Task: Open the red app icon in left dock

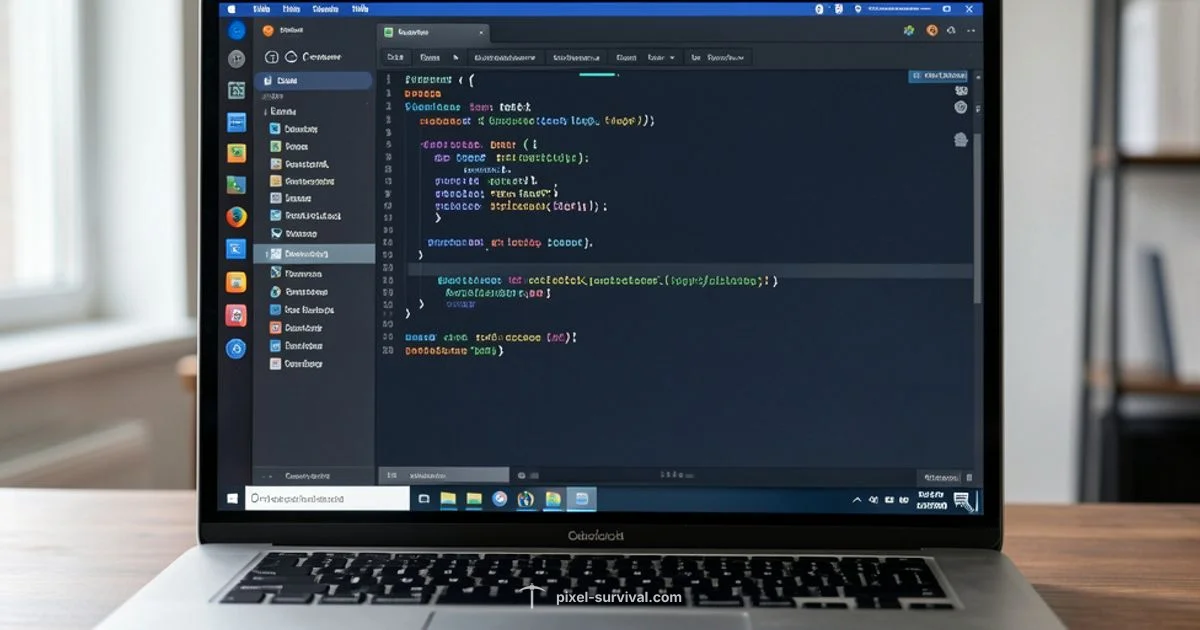Action: coord(236,315)
